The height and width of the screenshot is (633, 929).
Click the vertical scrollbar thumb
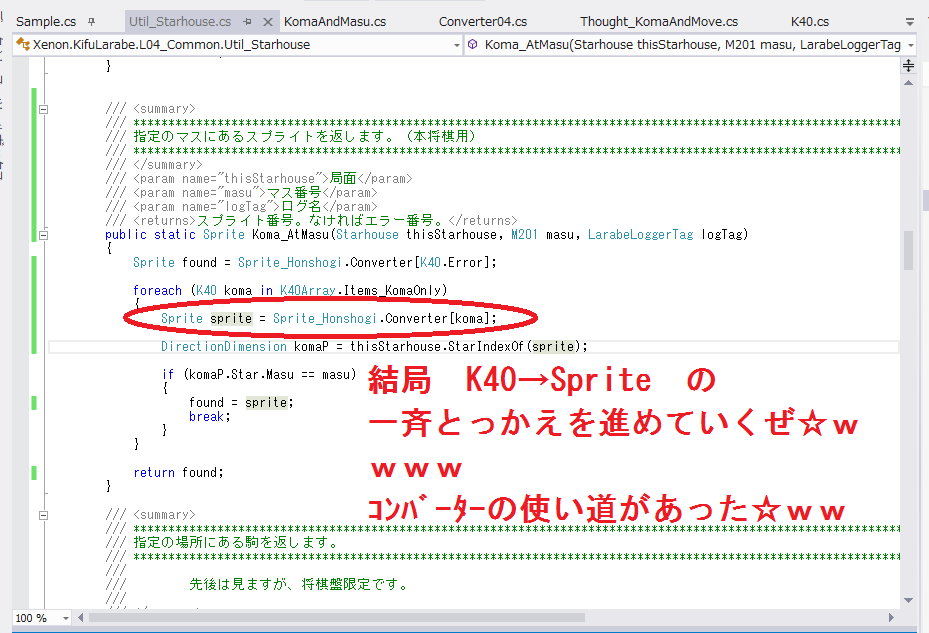coord(908,251)
